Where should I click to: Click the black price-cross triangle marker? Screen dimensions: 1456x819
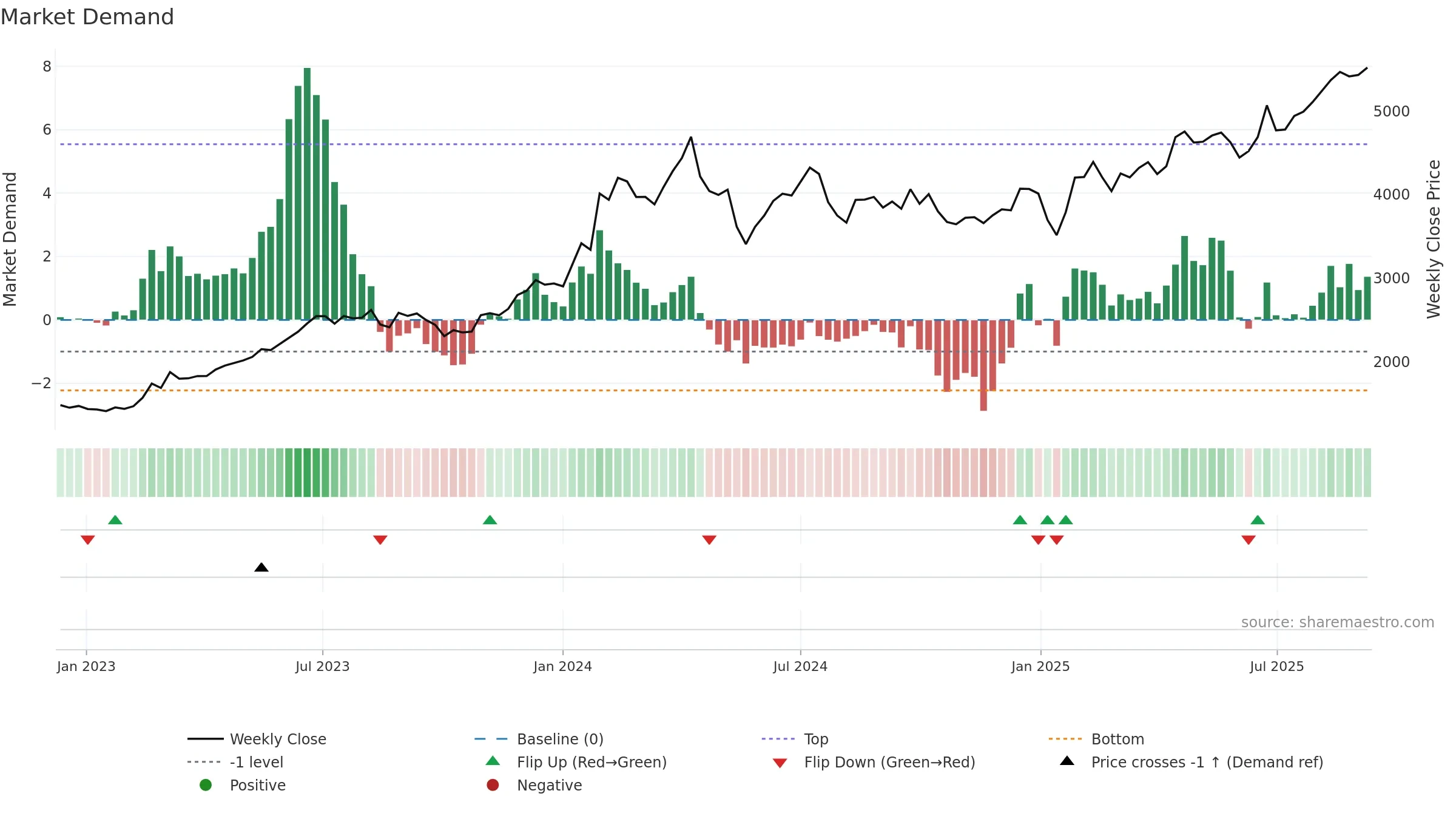pos(261,567)
